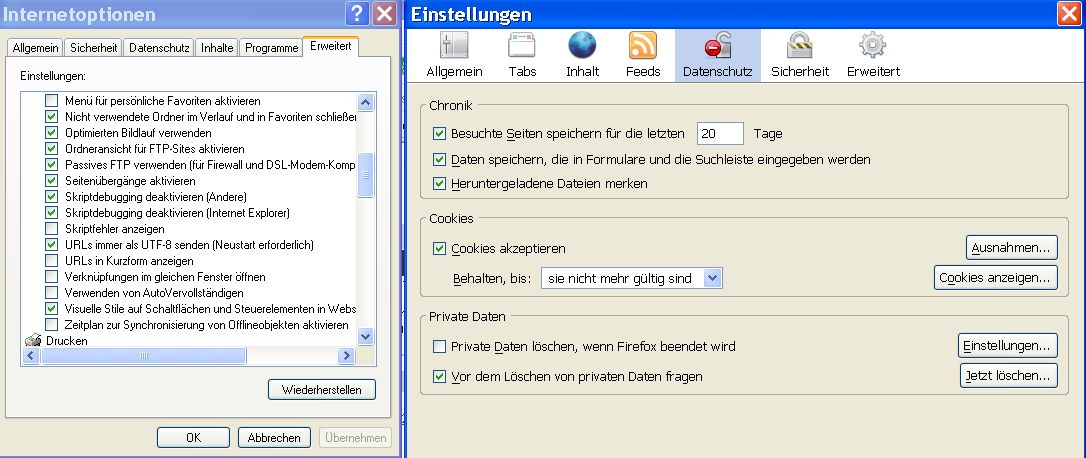Open the Erweitert gear icon panel
Screen dimensions: 1086x458
tap(873, 47)
